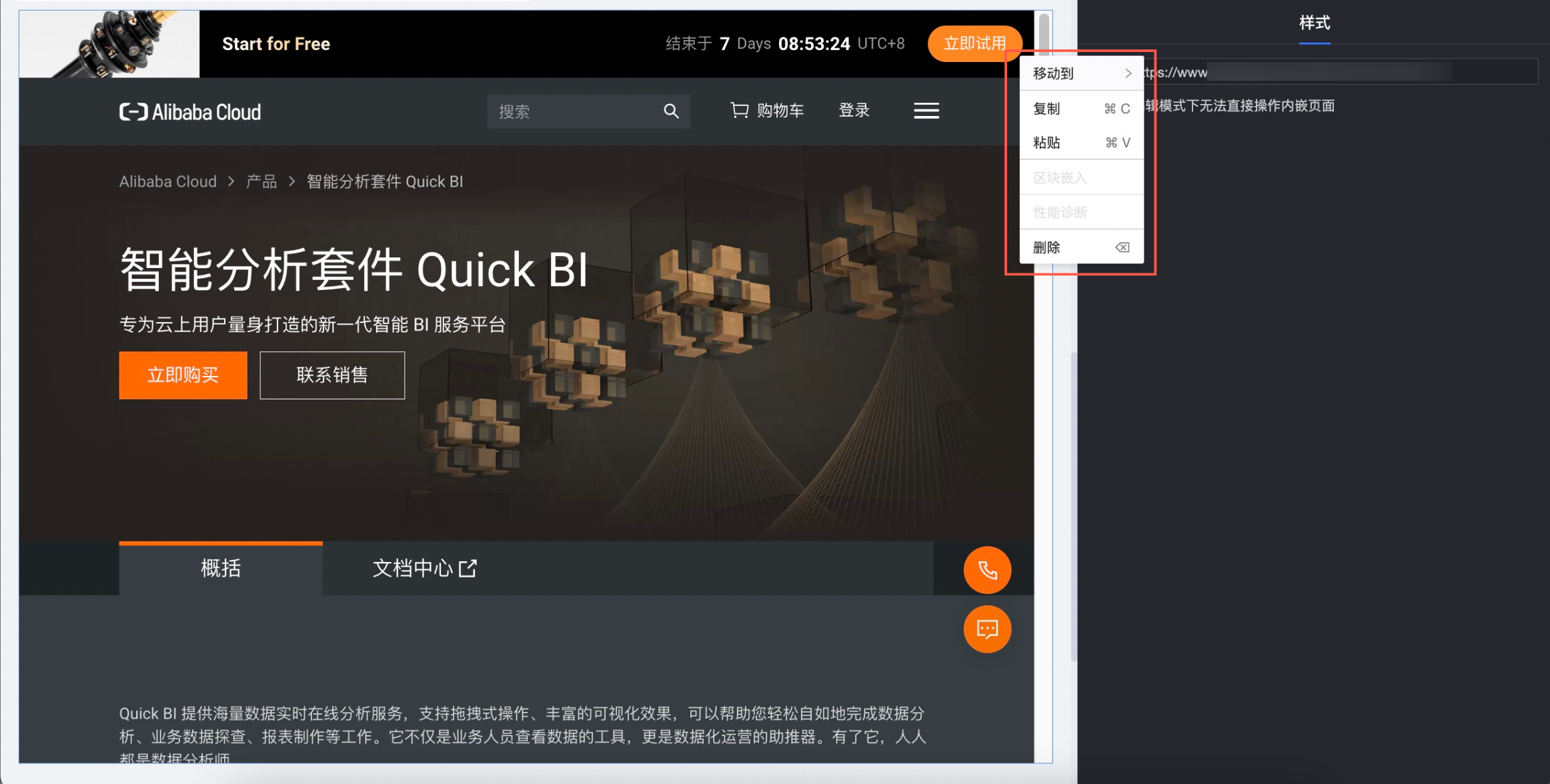Choose 复制 from the context menu
This screenshot has height=784, width=1550.
[1081, 109]
